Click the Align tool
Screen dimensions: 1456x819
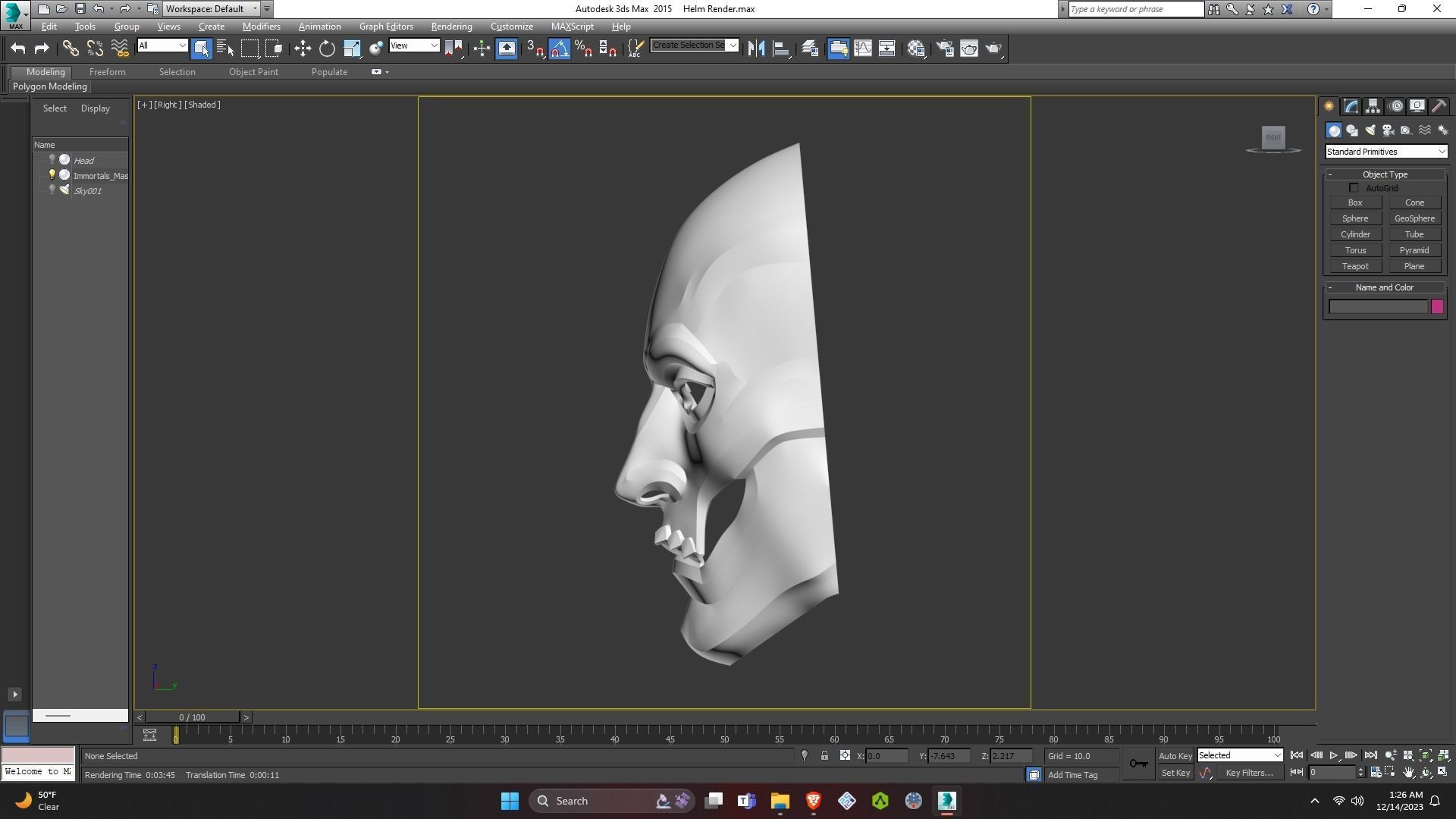[x=780, y=49]
